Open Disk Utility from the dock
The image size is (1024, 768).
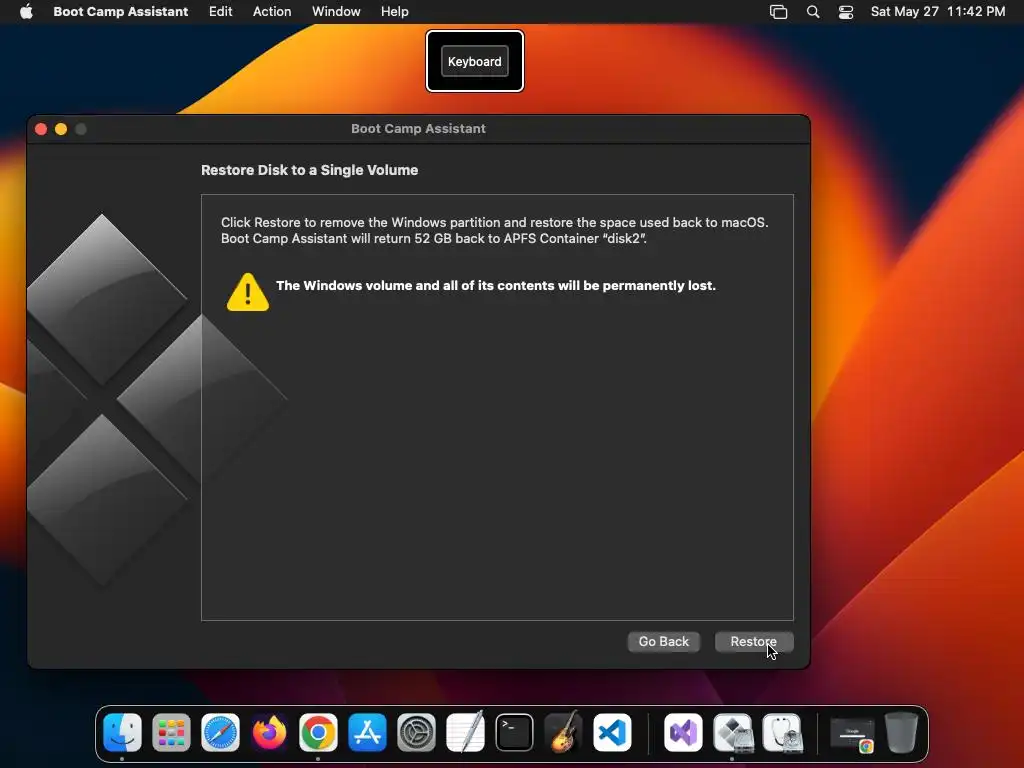click(781, 732)
